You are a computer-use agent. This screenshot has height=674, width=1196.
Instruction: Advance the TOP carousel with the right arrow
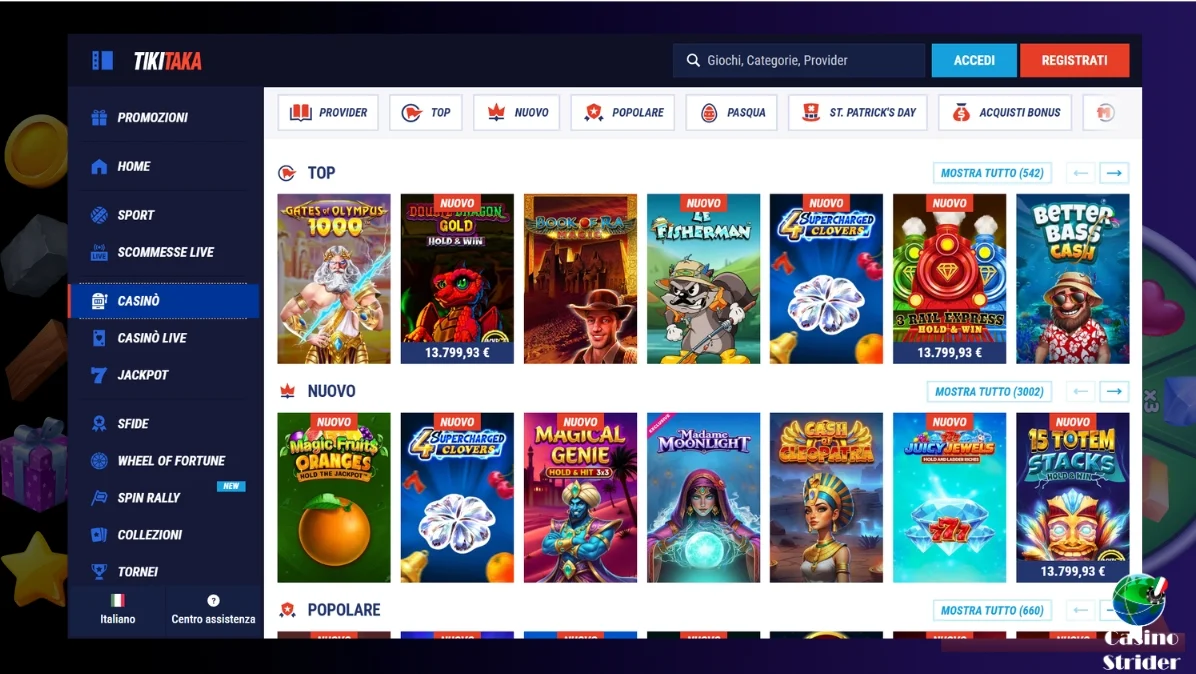click(1114, 172)
